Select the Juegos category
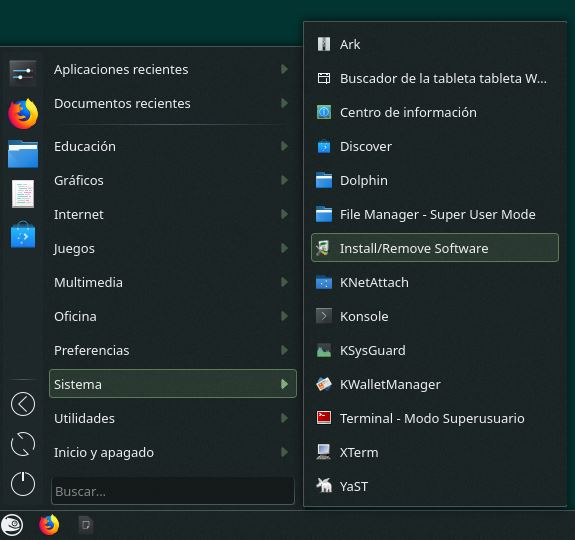 click(173, 249)
